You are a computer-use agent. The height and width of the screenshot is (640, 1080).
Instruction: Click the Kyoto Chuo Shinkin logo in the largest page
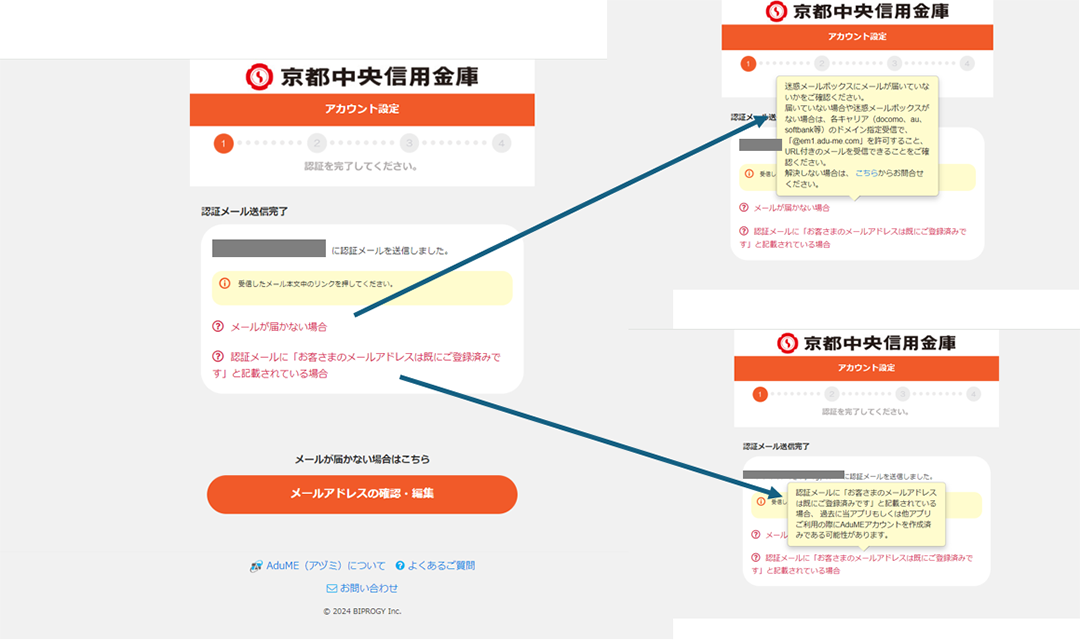coord(362,76)
